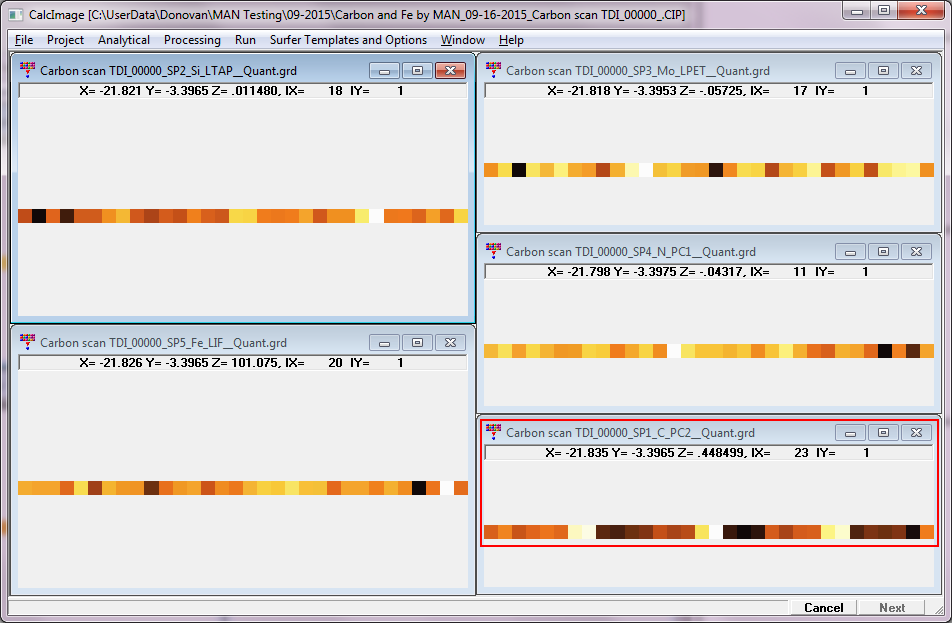Maximize the Fe_LIF quant child window
The image size is (952, 623).
[x=417, y=343]
